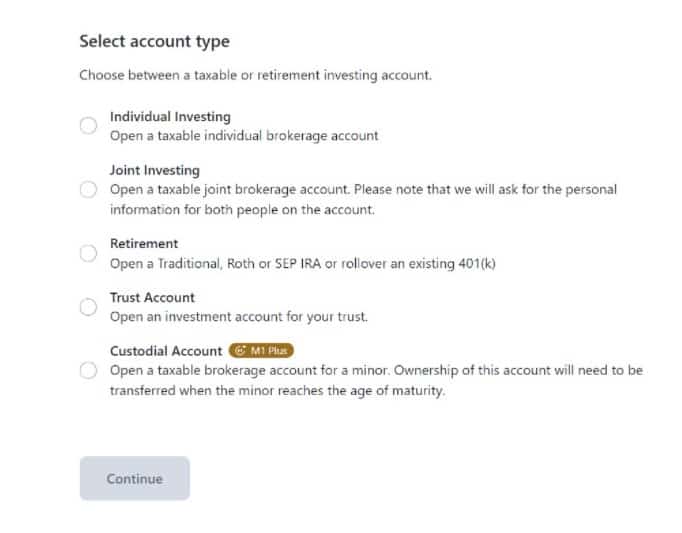The height and width of the screenshot is (533, 682).
Task: Click the M1 Plus badge label
Action: (x=261, y=351)
